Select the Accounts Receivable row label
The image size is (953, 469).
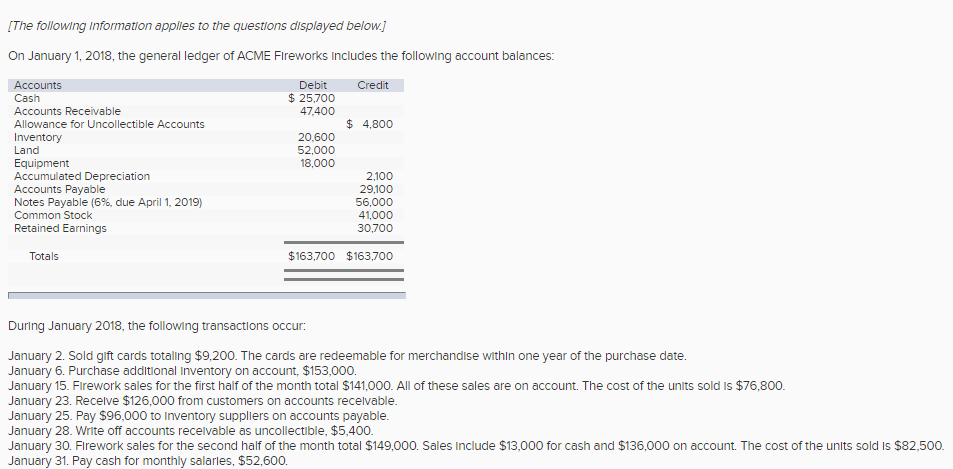tap(67, 111)
